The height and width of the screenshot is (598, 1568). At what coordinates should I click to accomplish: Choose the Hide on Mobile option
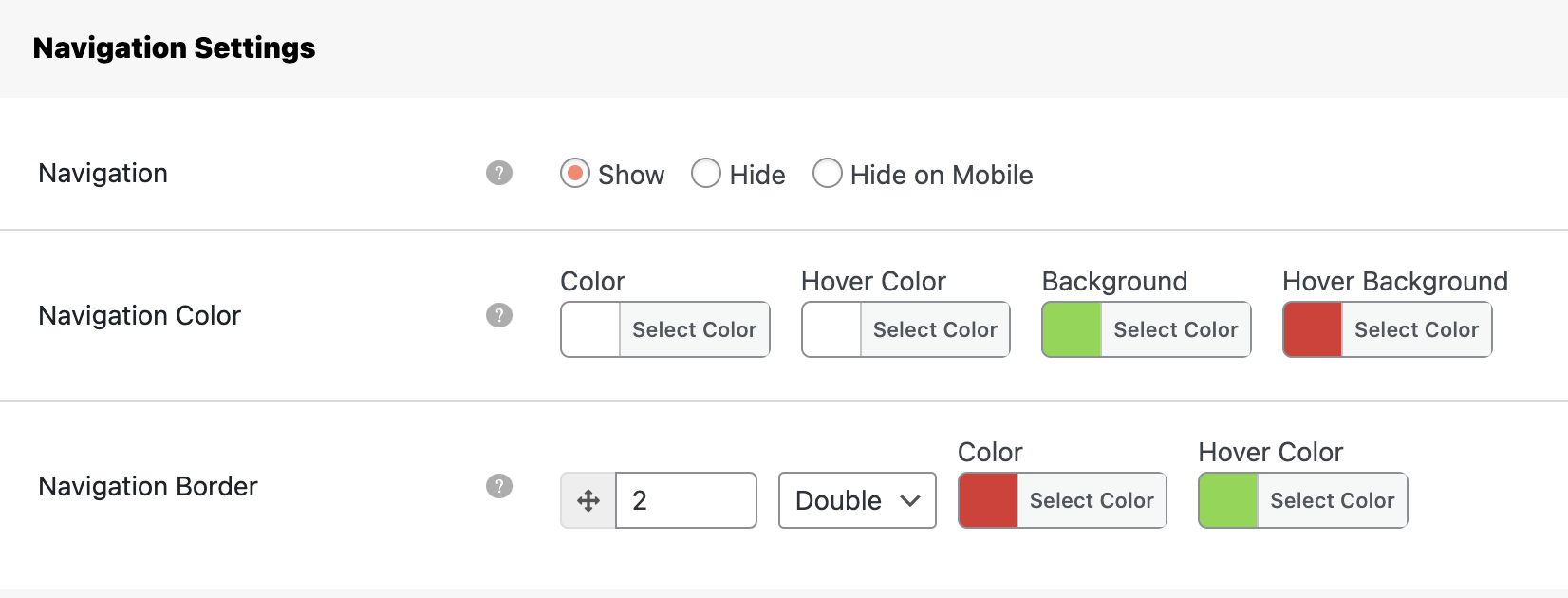tap(828, 174)
